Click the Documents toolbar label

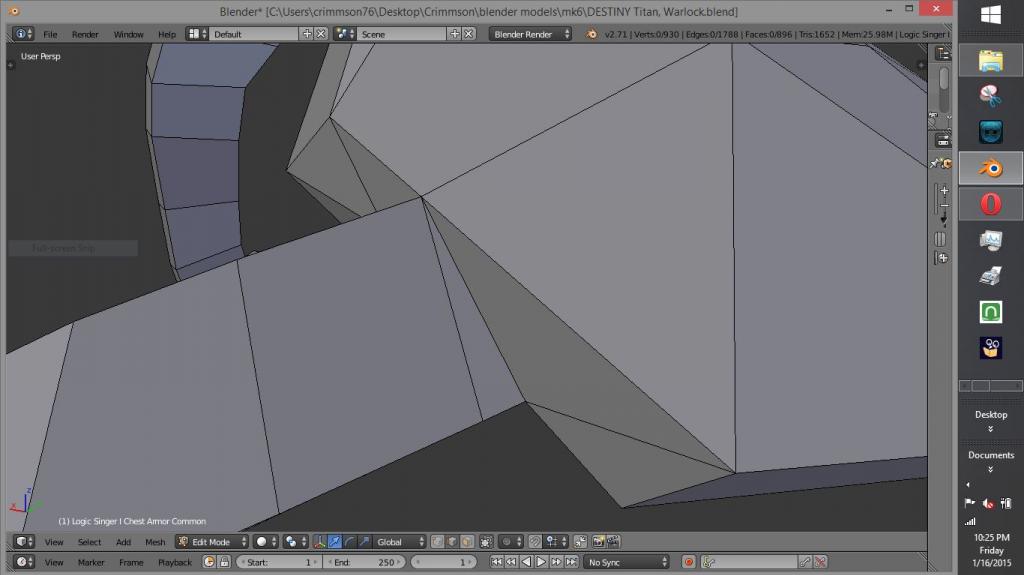990,455
